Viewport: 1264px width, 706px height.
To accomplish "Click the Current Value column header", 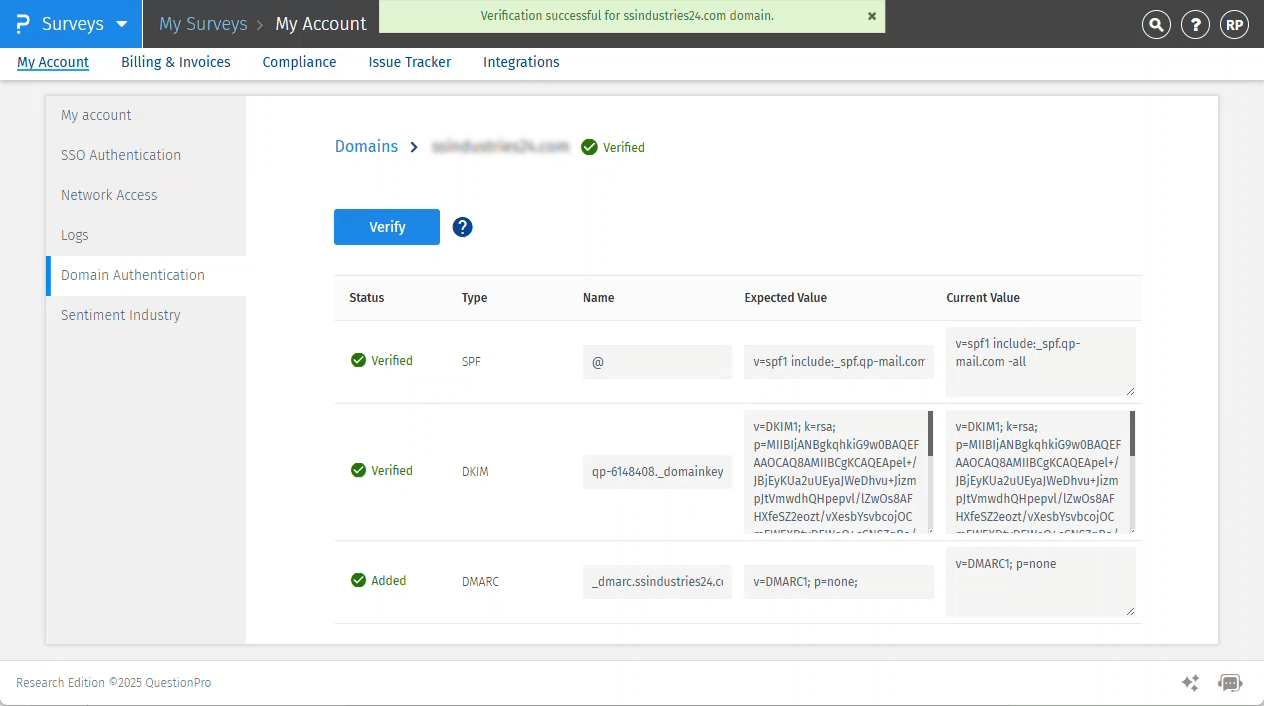I will point(983,298).
